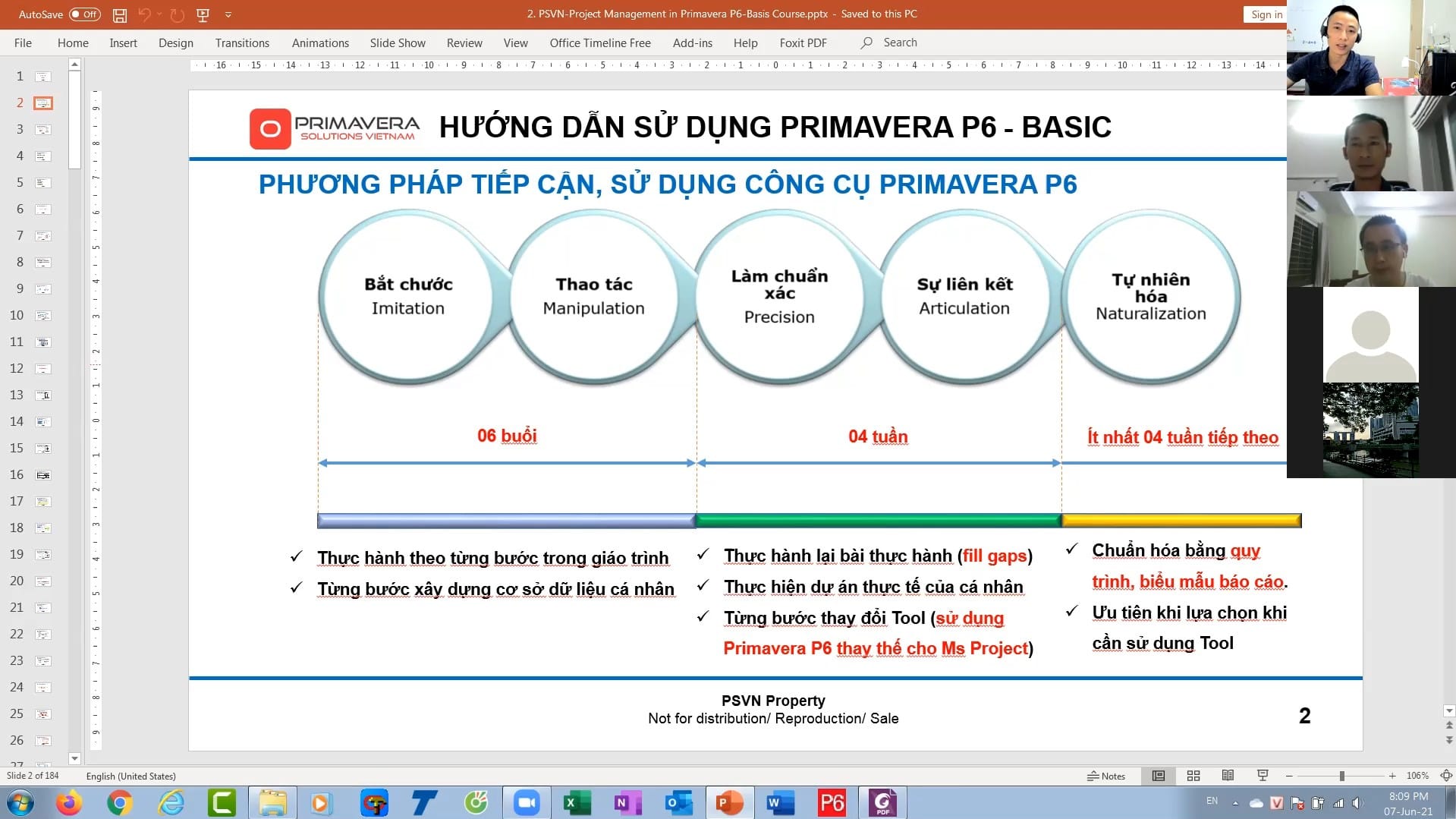Open the Design ribbon tab

pos(176,43)
